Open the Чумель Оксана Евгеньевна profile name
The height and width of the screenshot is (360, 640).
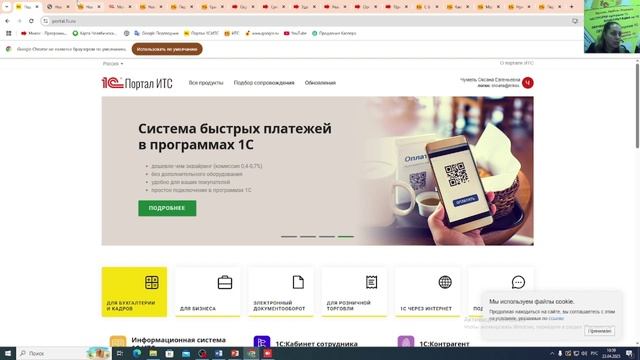point(490,80)
